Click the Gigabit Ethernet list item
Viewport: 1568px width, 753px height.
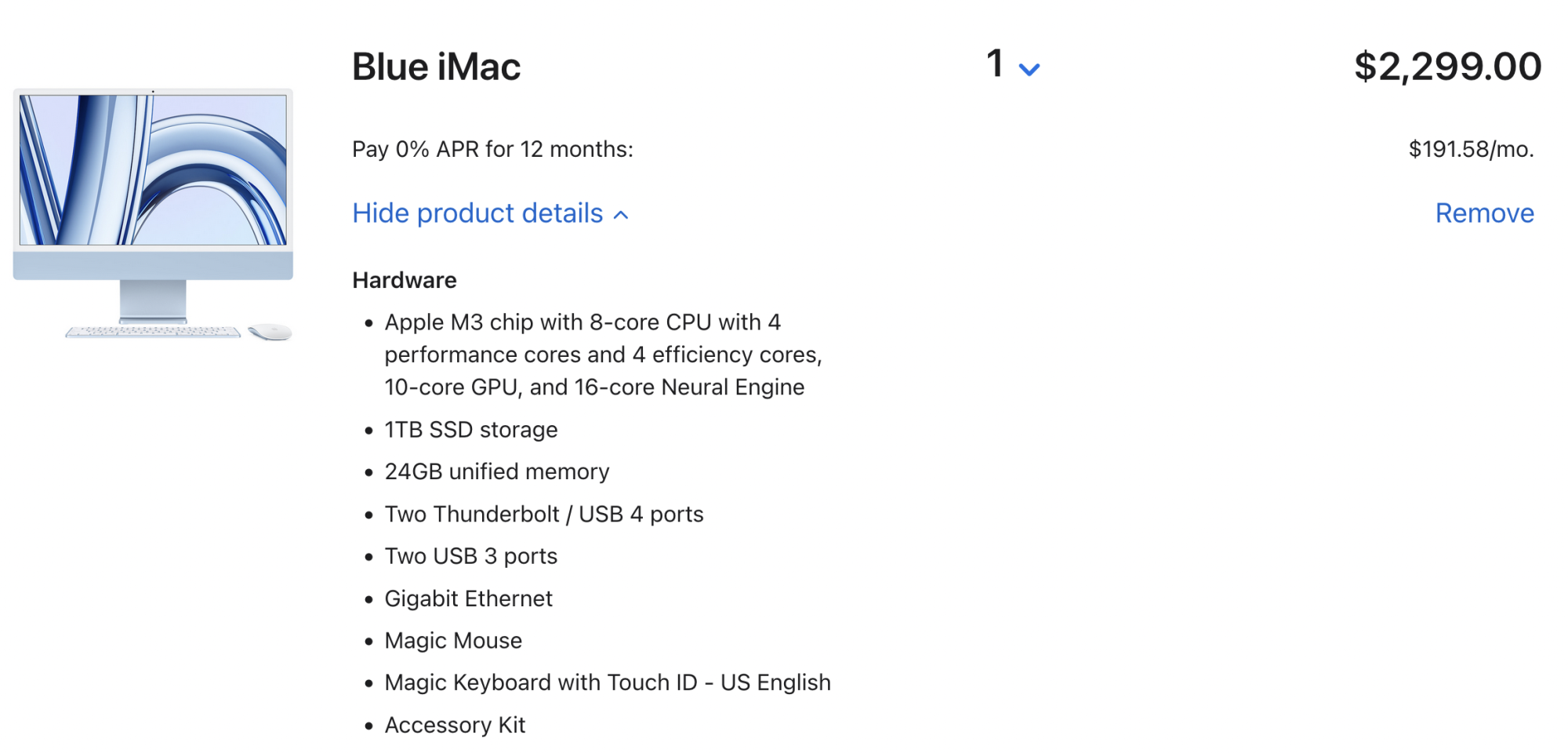pos(468,598)
